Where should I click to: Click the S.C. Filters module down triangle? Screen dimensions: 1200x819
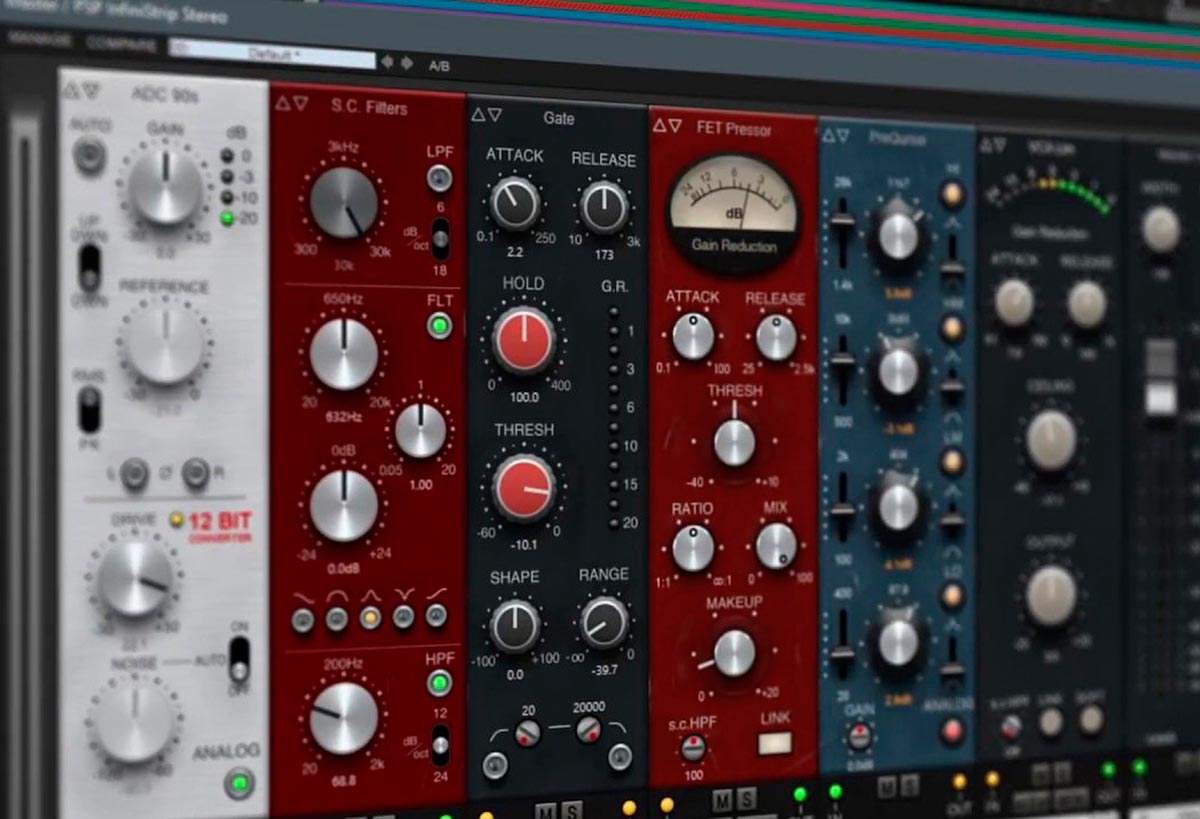(x=301, y=103)
